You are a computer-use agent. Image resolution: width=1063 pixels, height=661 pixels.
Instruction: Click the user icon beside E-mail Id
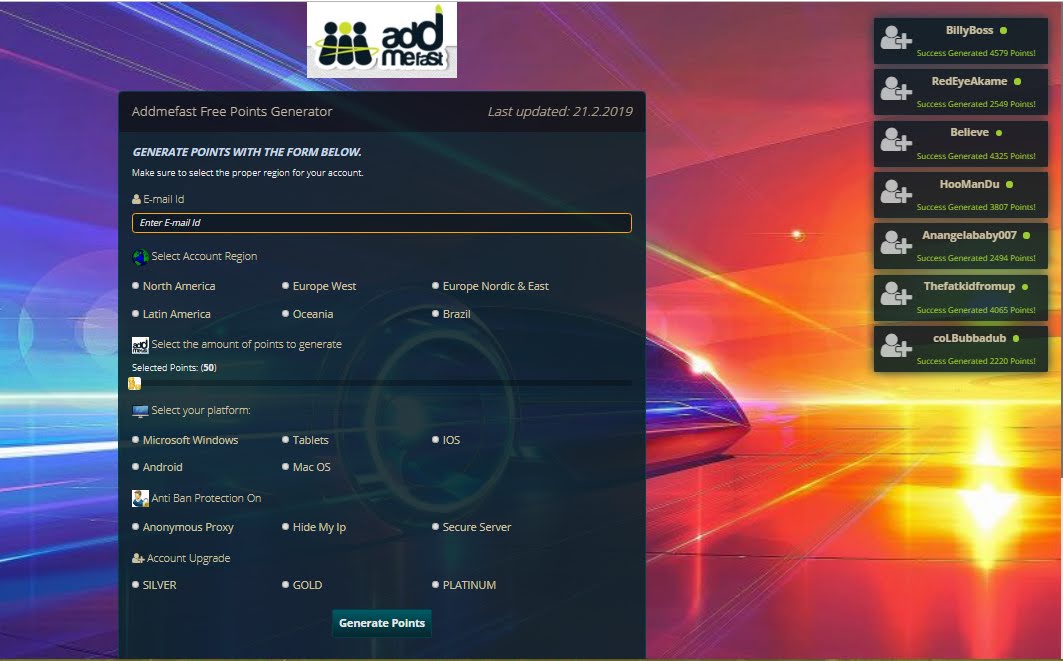click(136, 199)
